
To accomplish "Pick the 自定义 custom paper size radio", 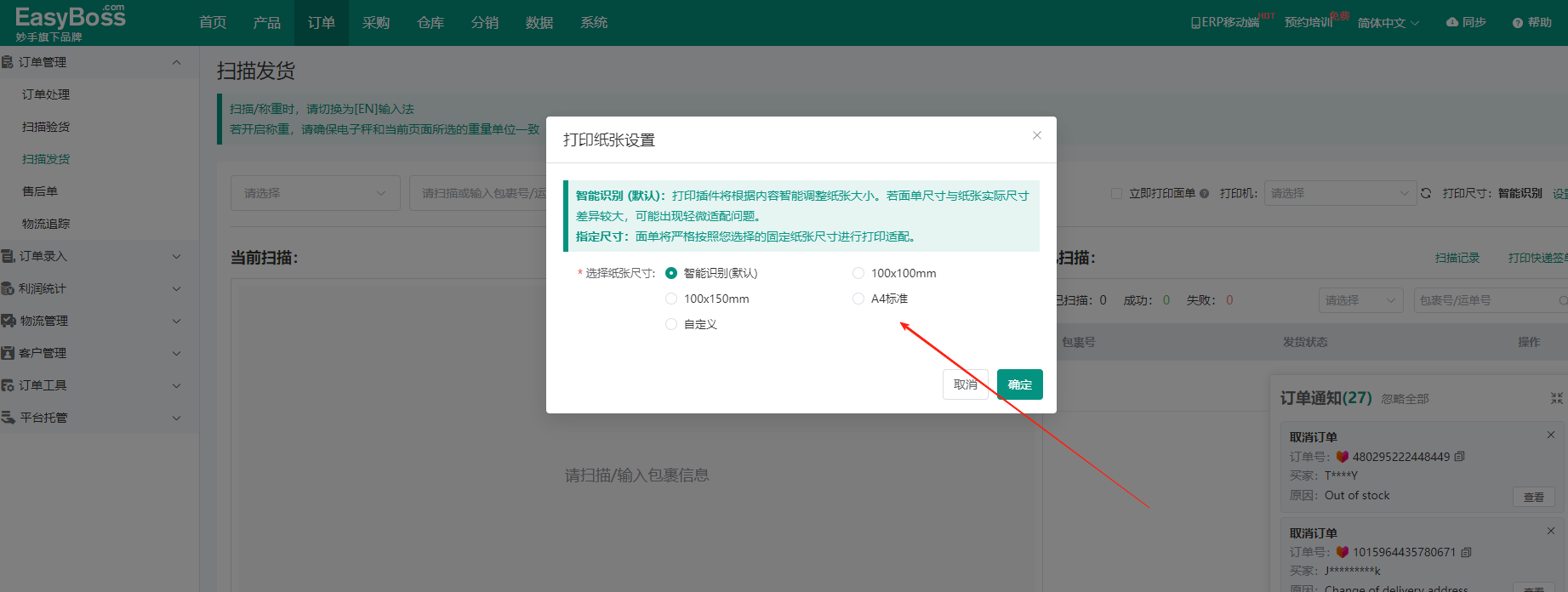I will coord(671,324).
